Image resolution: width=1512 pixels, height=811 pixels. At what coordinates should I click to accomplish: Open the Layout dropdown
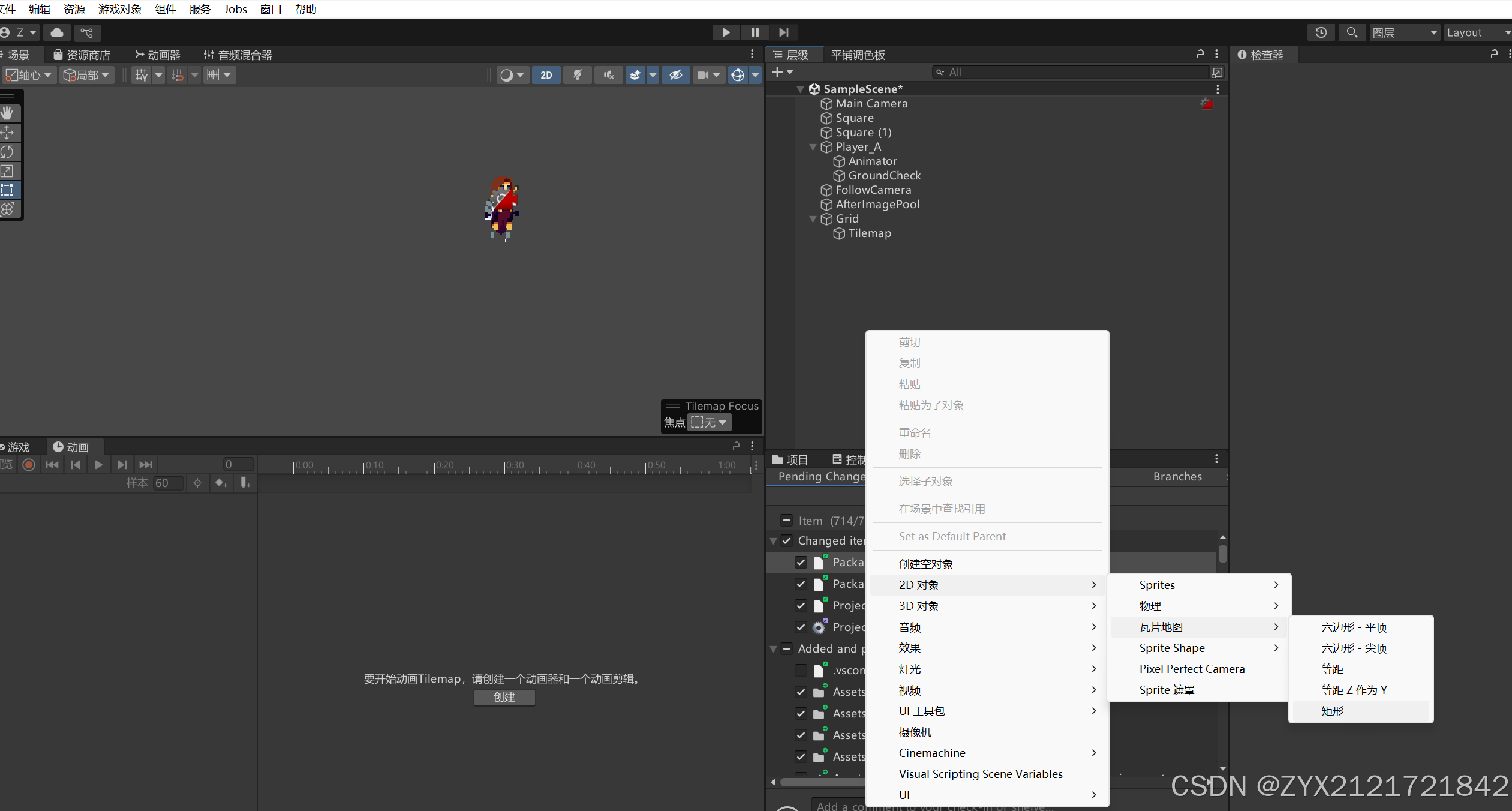[x=1475, y=32]
